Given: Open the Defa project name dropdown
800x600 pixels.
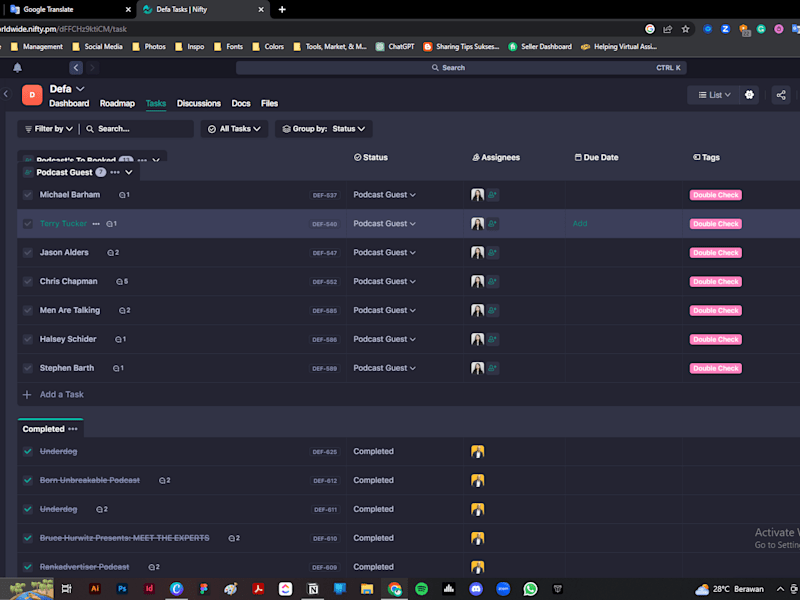Looking at the screenshot, I should pyautogui.click(x=67, y=89).
